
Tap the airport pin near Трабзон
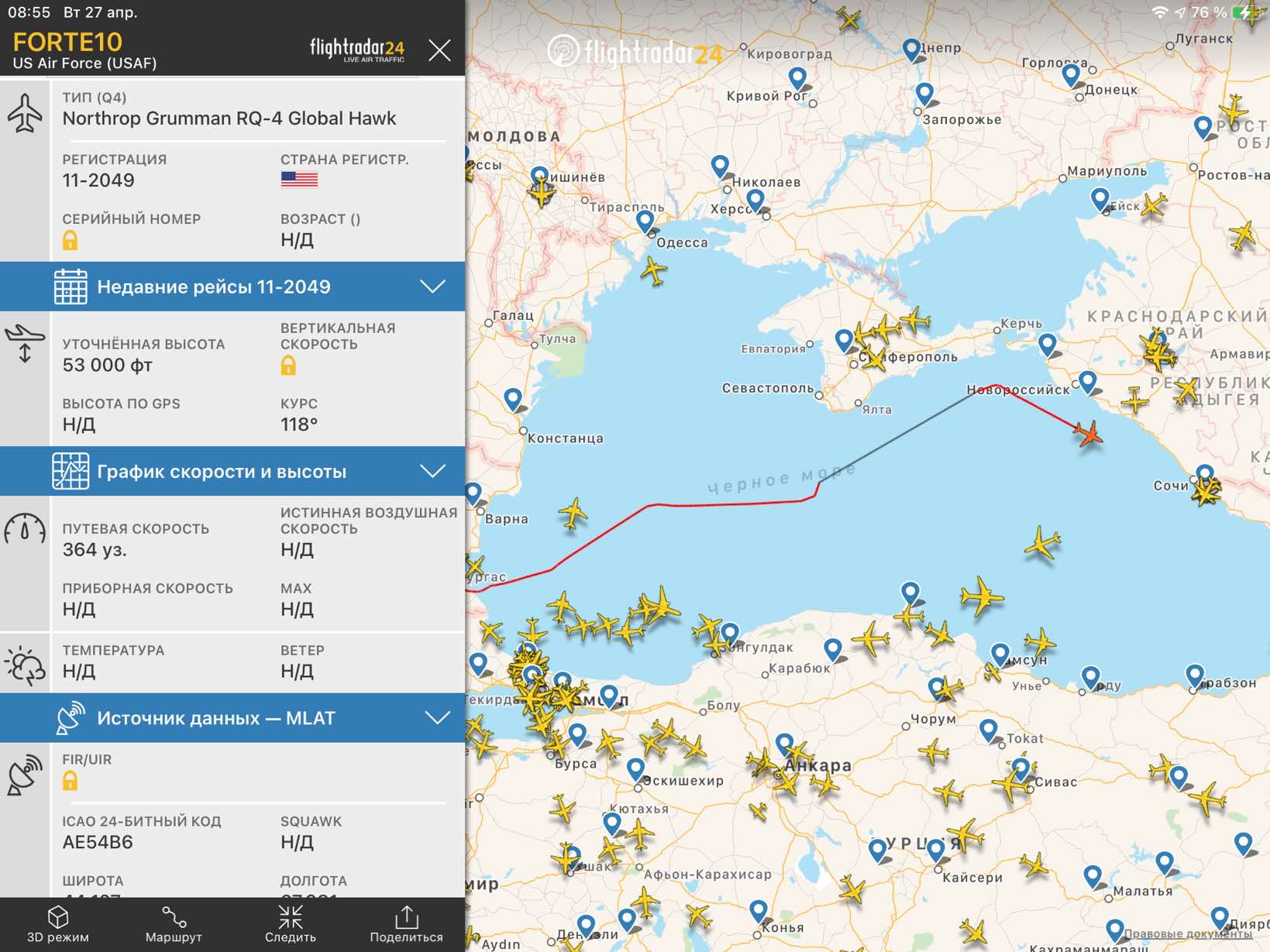[1195, 675]
